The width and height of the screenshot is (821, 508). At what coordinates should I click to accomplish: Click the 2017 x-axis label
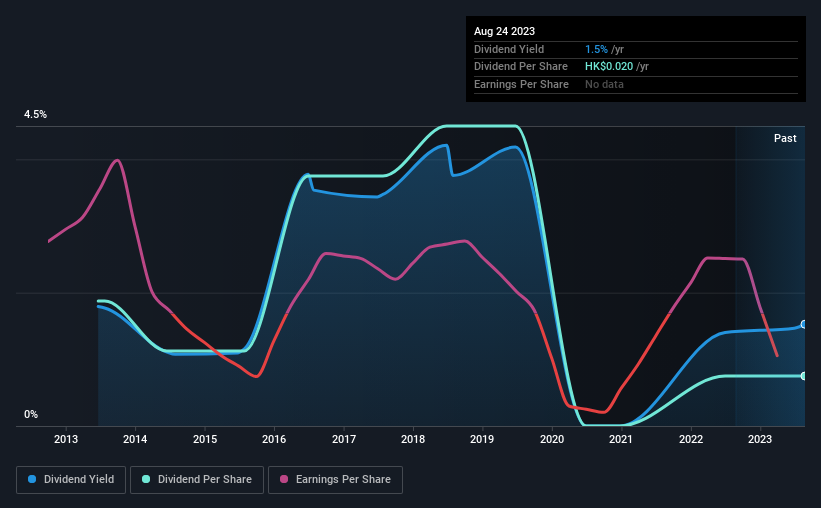coord(344,439)
